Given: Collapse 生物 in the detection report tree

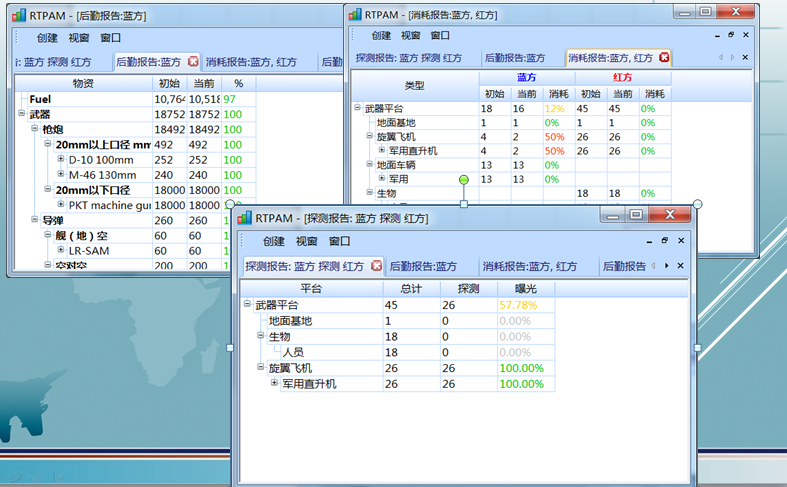Looking at the screenshot, I should tap(261, 337).
